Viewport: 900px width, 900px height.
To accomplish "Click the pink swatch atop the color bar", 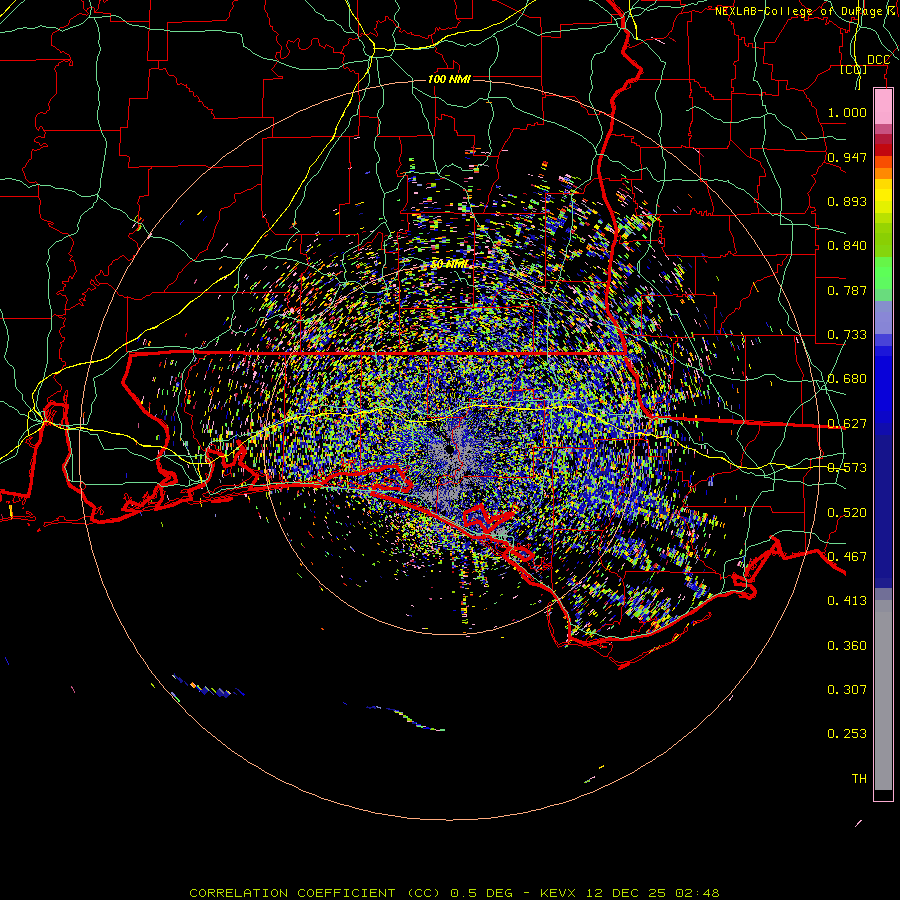I will pyautogui.click(x=883, y=107).
